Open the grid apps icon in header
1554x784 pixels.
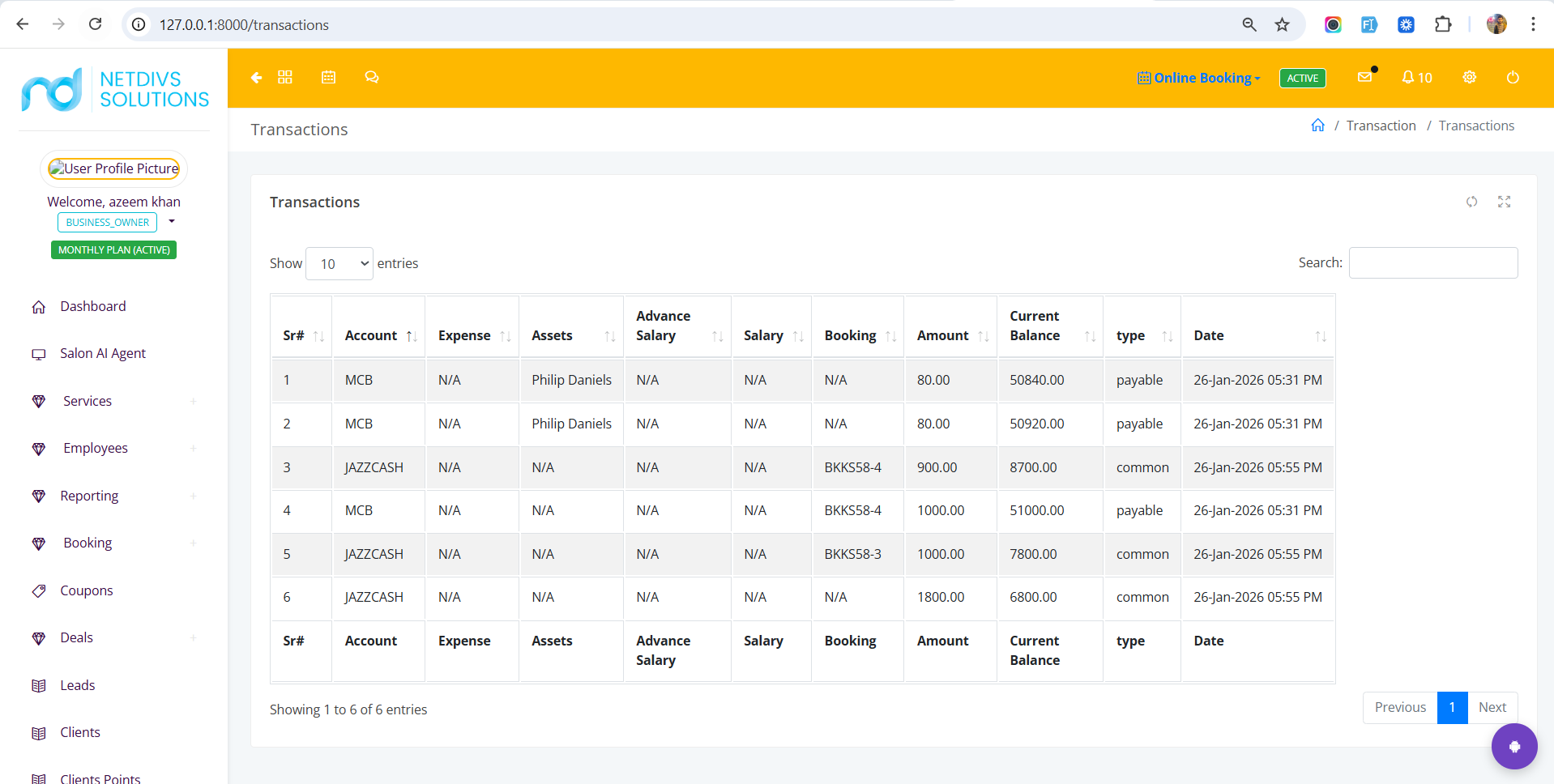click(x=285, y=77)
